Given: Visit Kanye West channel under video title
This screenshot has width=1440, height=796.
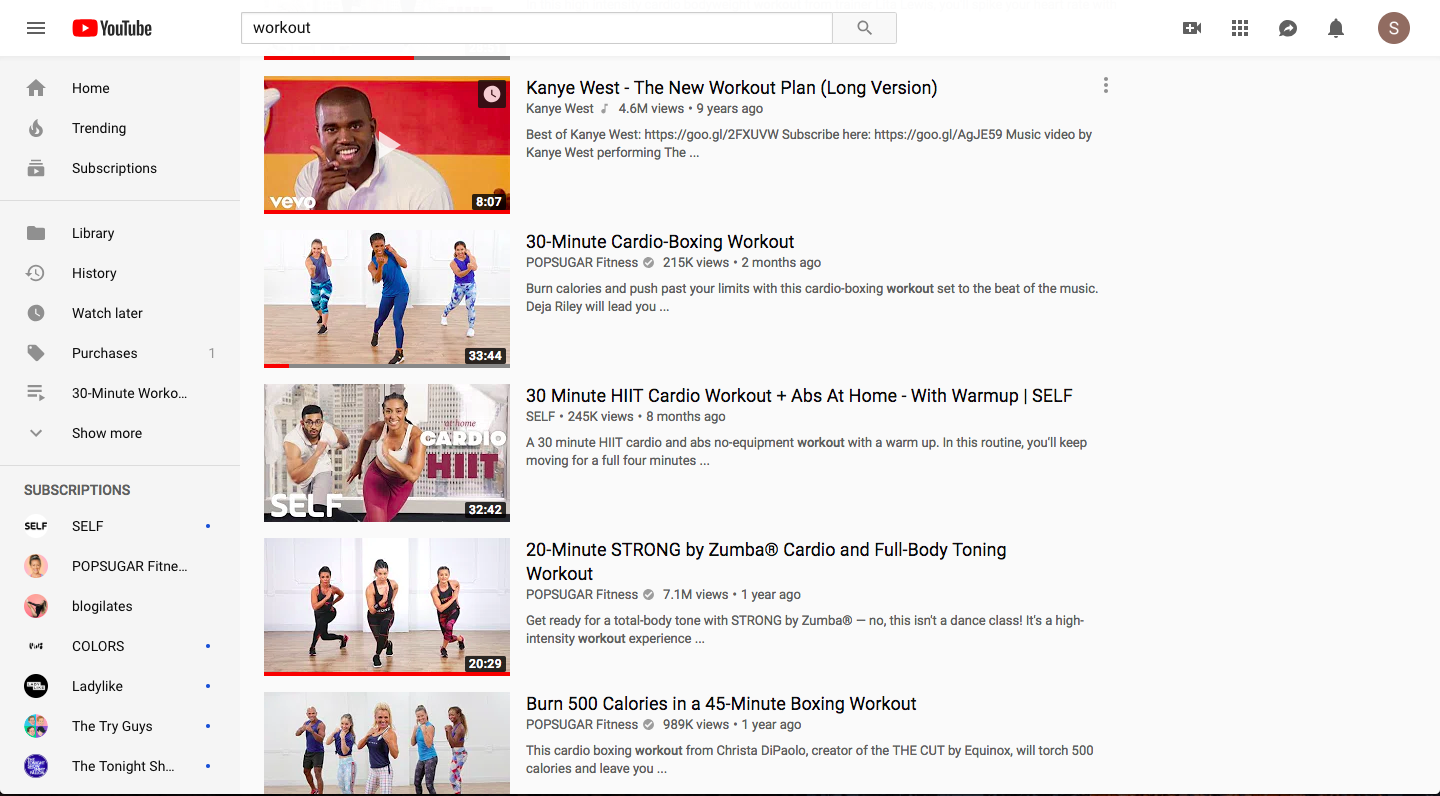Looking at the screenshot, I should pyautogui.click(x=560, y=109).
